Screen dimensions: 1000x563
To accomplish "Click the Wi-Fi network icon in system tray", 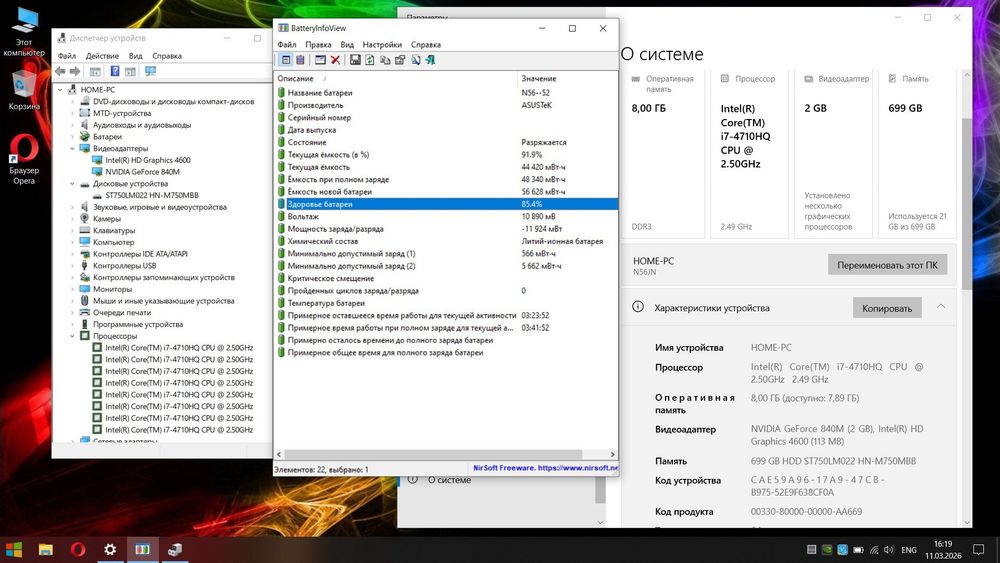I will (x=874, y=550).
